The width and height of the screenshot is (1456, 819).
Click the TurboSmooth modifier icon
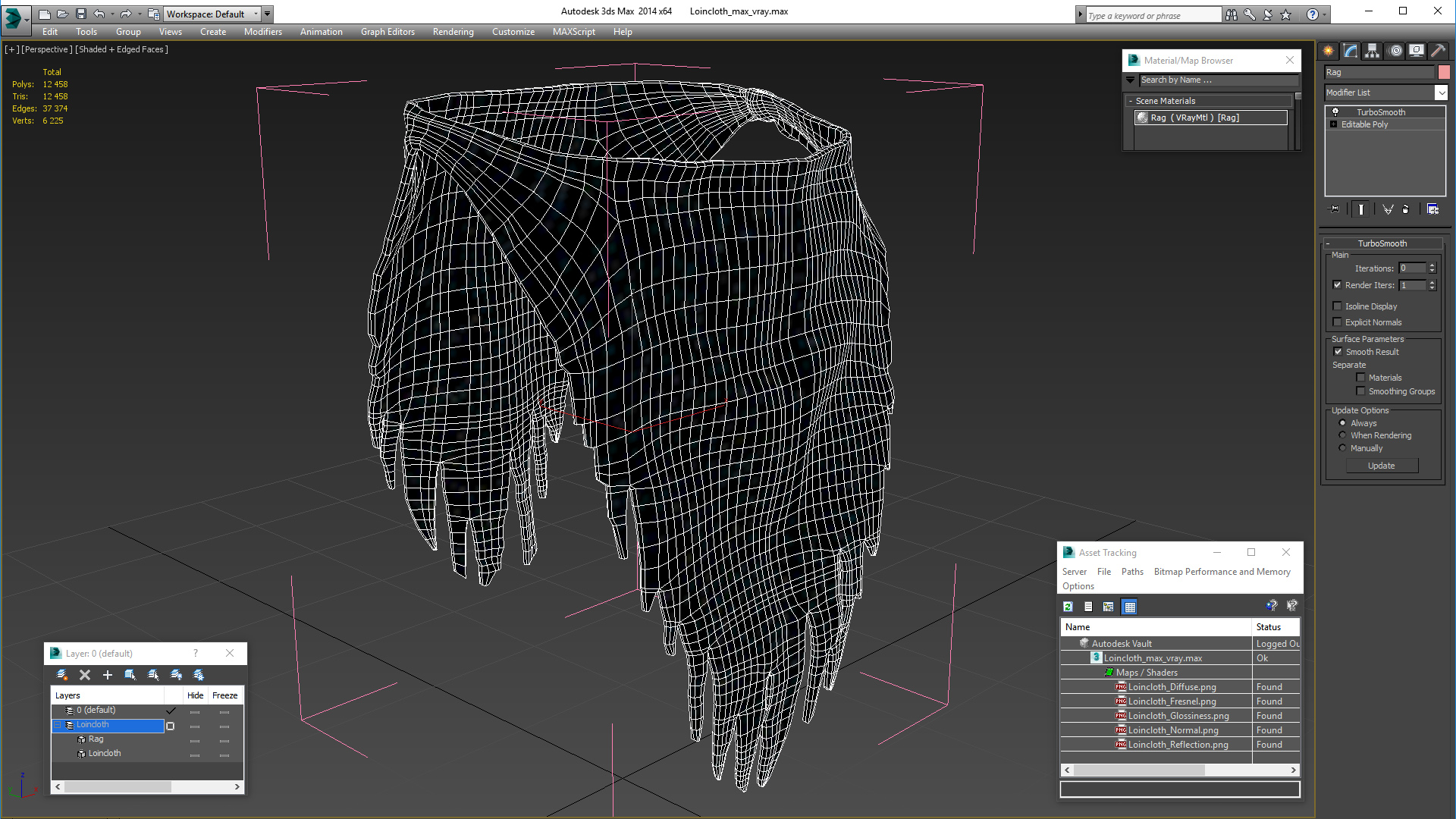click(1334, 111)
